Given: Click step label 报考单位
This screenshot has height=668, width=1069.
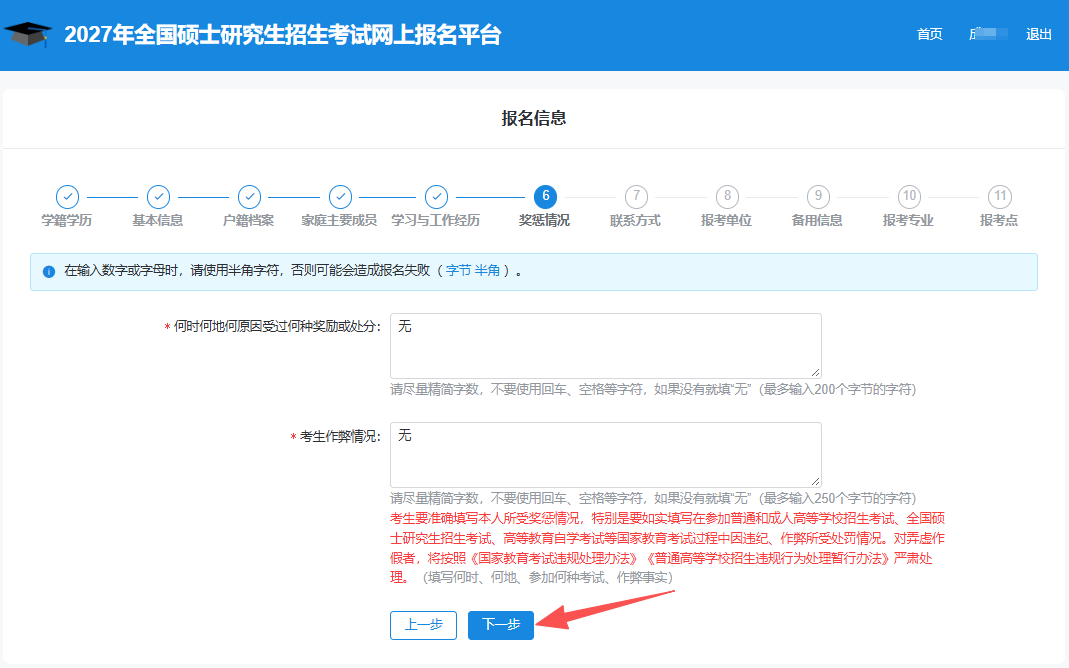Looking at the screenshot, I should (727, 220).
